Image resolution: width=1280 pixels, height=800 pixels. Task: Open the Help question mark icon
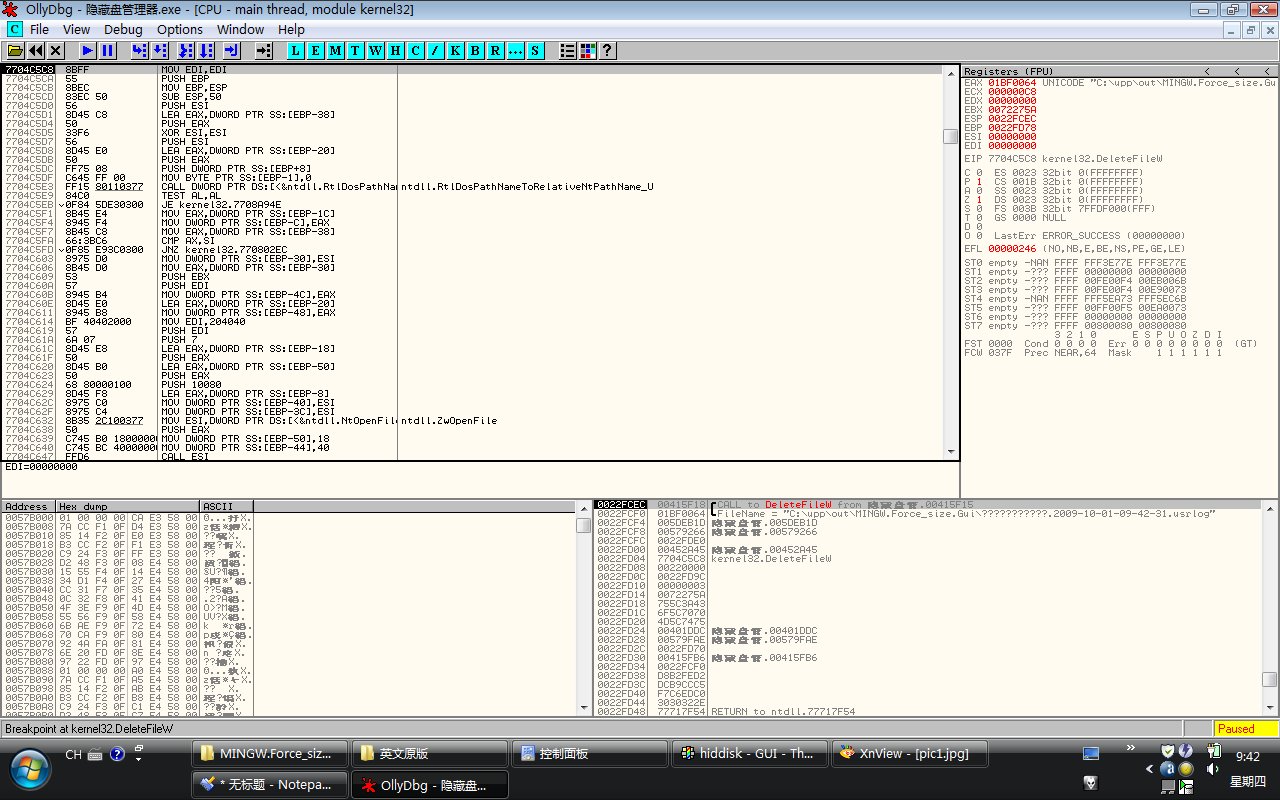click(x=606, y=50)
